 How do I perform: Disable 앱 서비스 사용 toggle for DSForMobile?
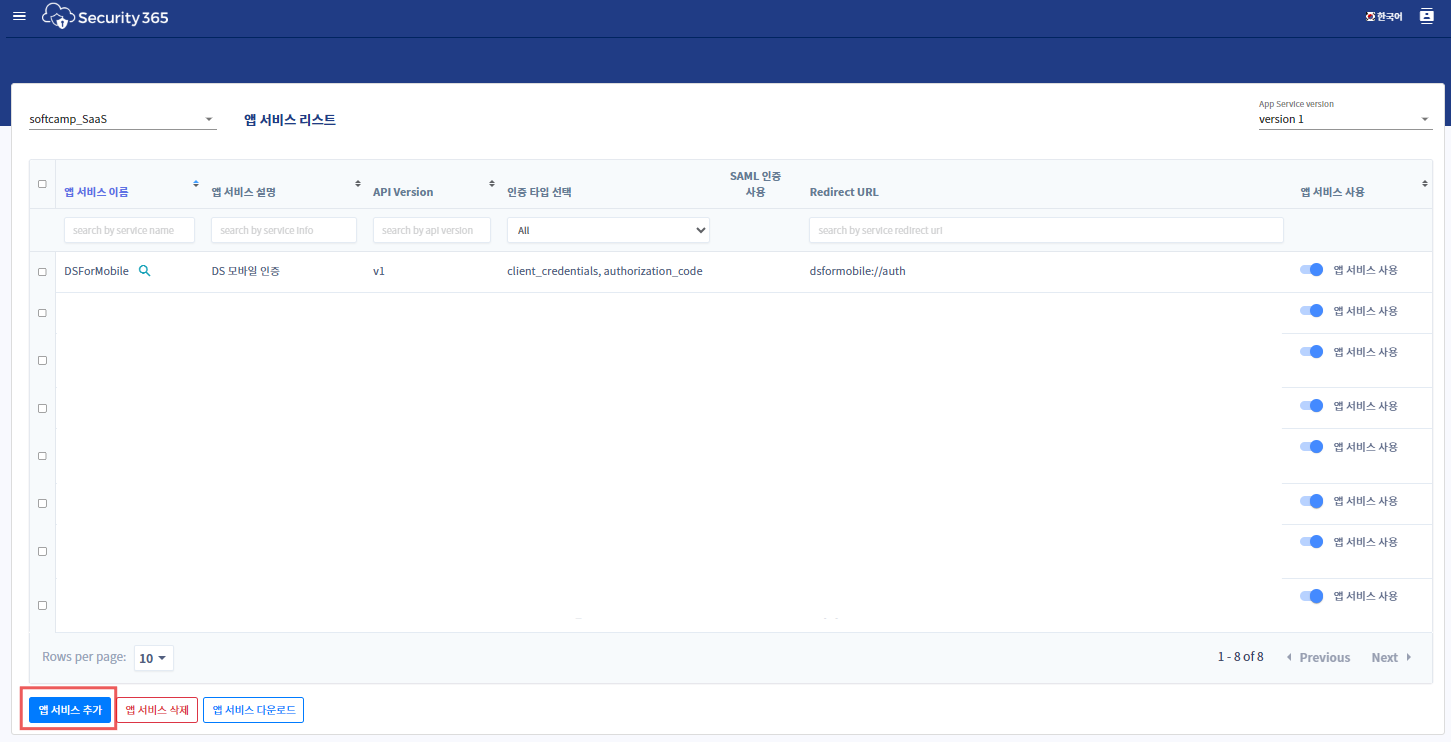pyautogui.click(x=1311, y=270)
